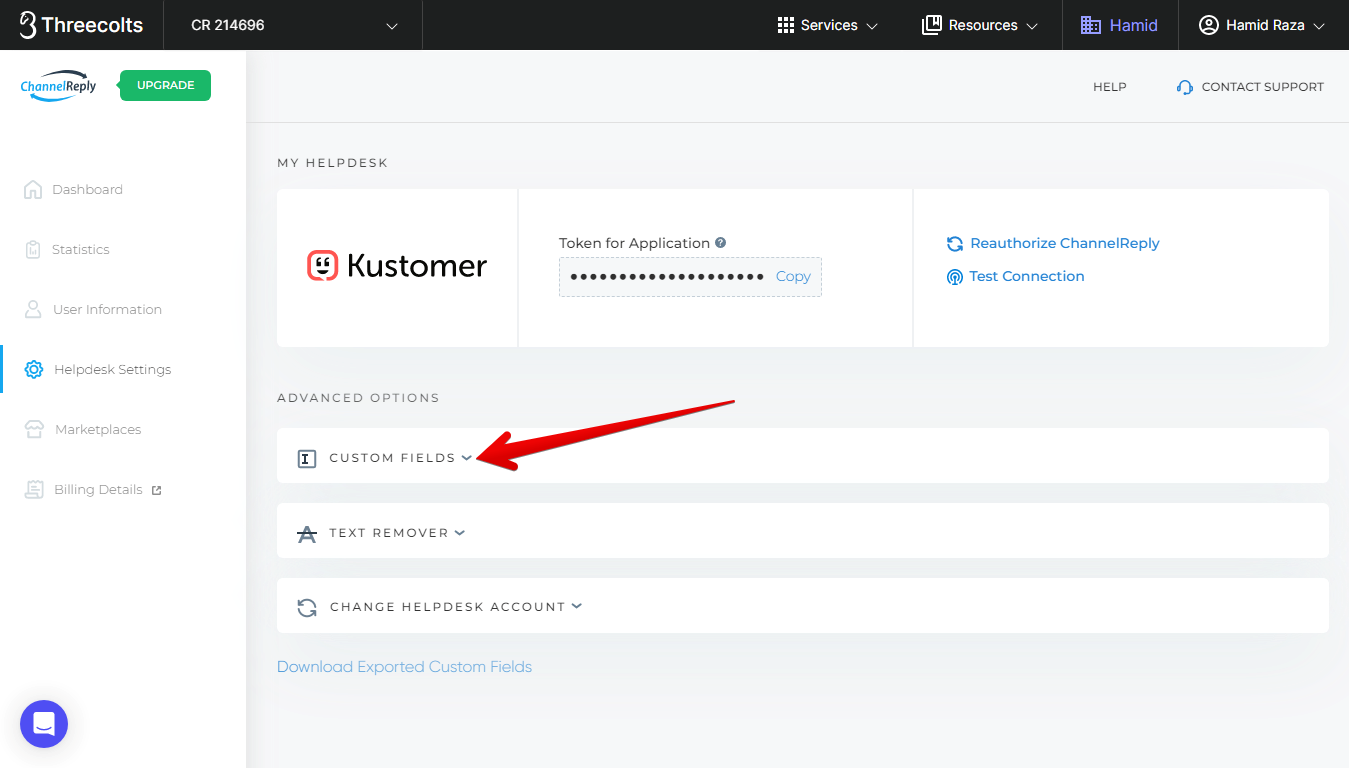Screen dimensions: 1349x768
Task: Go to Dashboard in sidebar
Action: click(x=87, y=189)
